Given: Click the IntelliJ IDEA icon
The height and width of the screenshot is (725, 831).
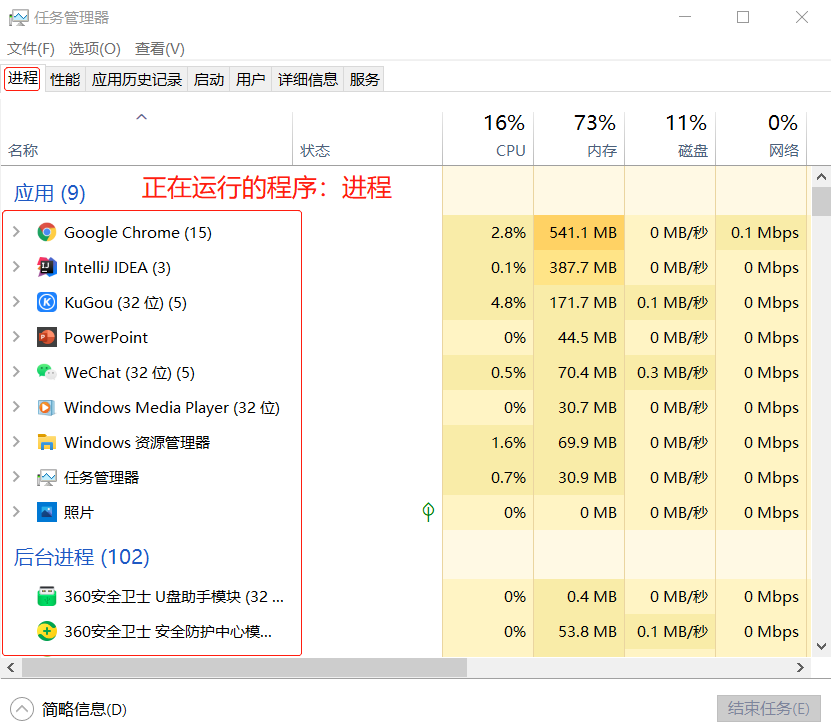Looking at the screenshot, I should [x=47, y=267].
